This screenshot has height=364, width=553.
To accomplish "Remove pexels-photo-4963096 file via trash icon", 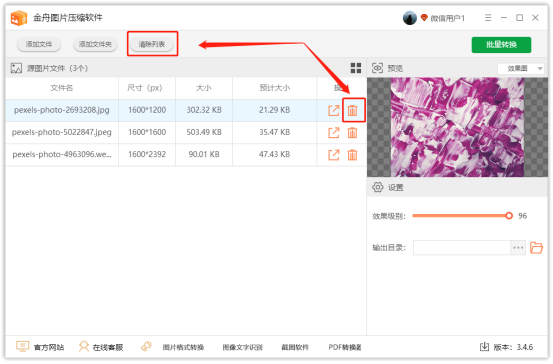I will pyautogui.click(x=352, y=155).
